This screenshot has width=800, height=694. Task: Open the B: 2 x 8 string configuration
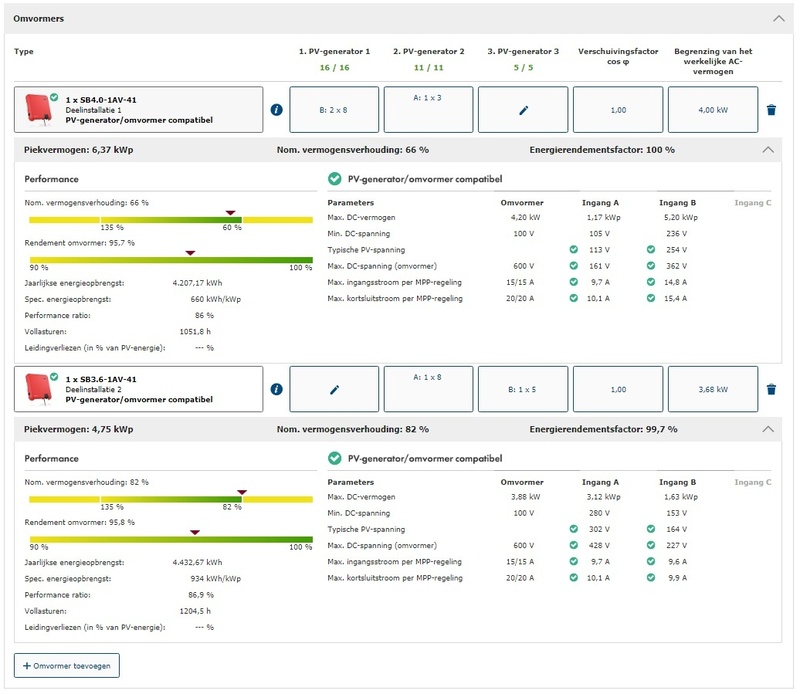tap(334, 110)
